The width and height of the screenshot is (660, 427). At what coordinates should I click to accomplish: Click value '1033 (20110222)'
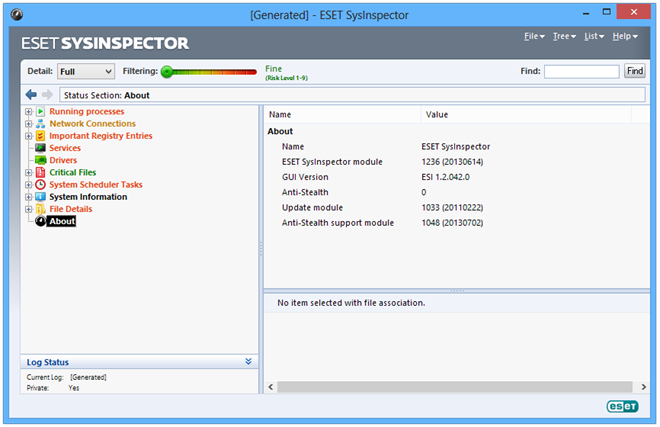click(x=452, y=208)
